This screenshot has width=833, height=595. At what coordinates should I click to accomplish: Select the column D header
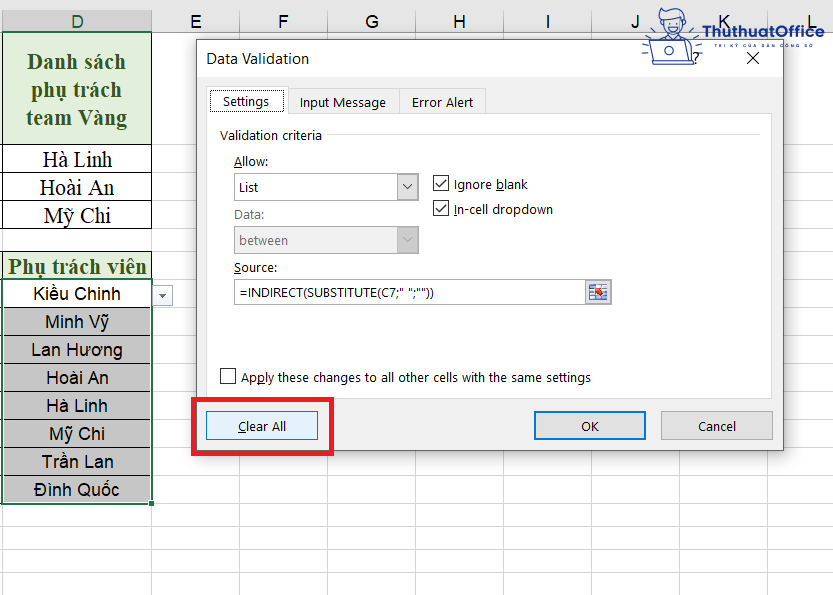(77, 21)
